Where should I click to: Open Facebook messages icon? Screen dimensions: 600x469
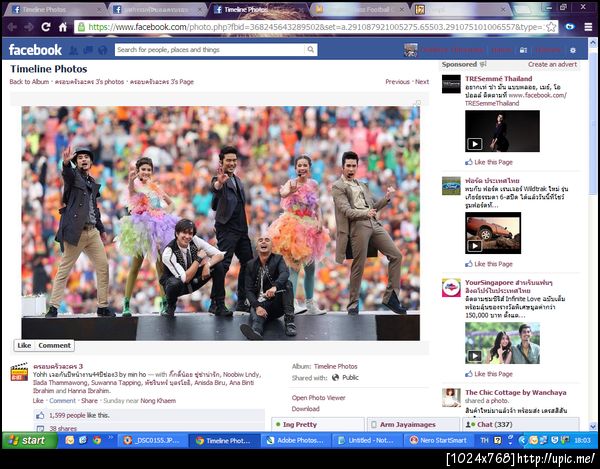pyautogui.click(x=88, y=50)
